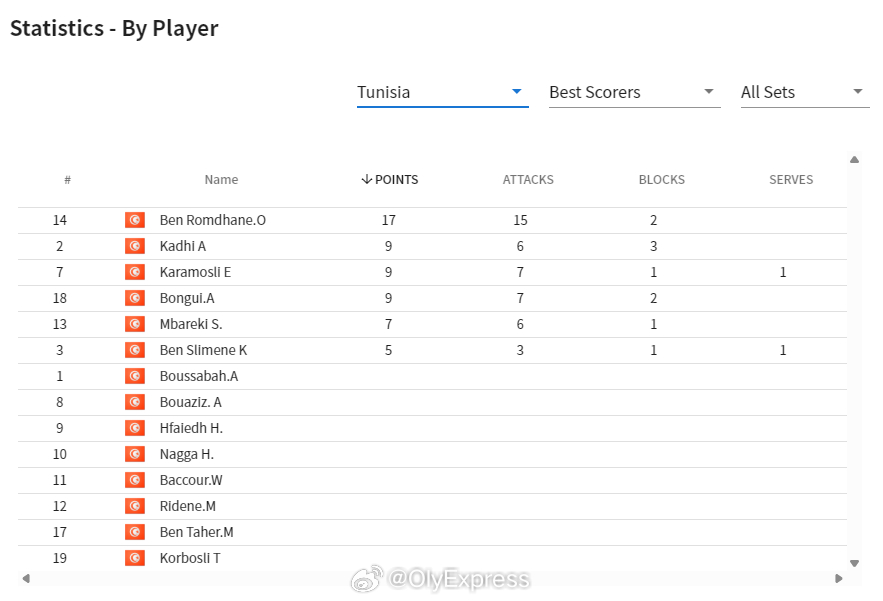The width and height of the screenshot is (883, 601).
Task: Click the Name column header
Action: coord(221,180)
